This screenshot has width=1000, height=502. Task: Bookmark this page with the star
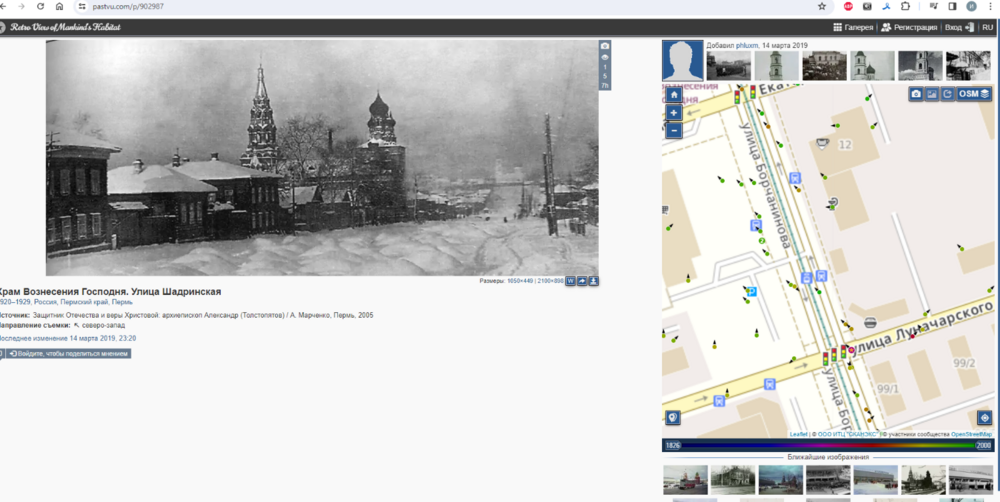click(x=821, y=6)
